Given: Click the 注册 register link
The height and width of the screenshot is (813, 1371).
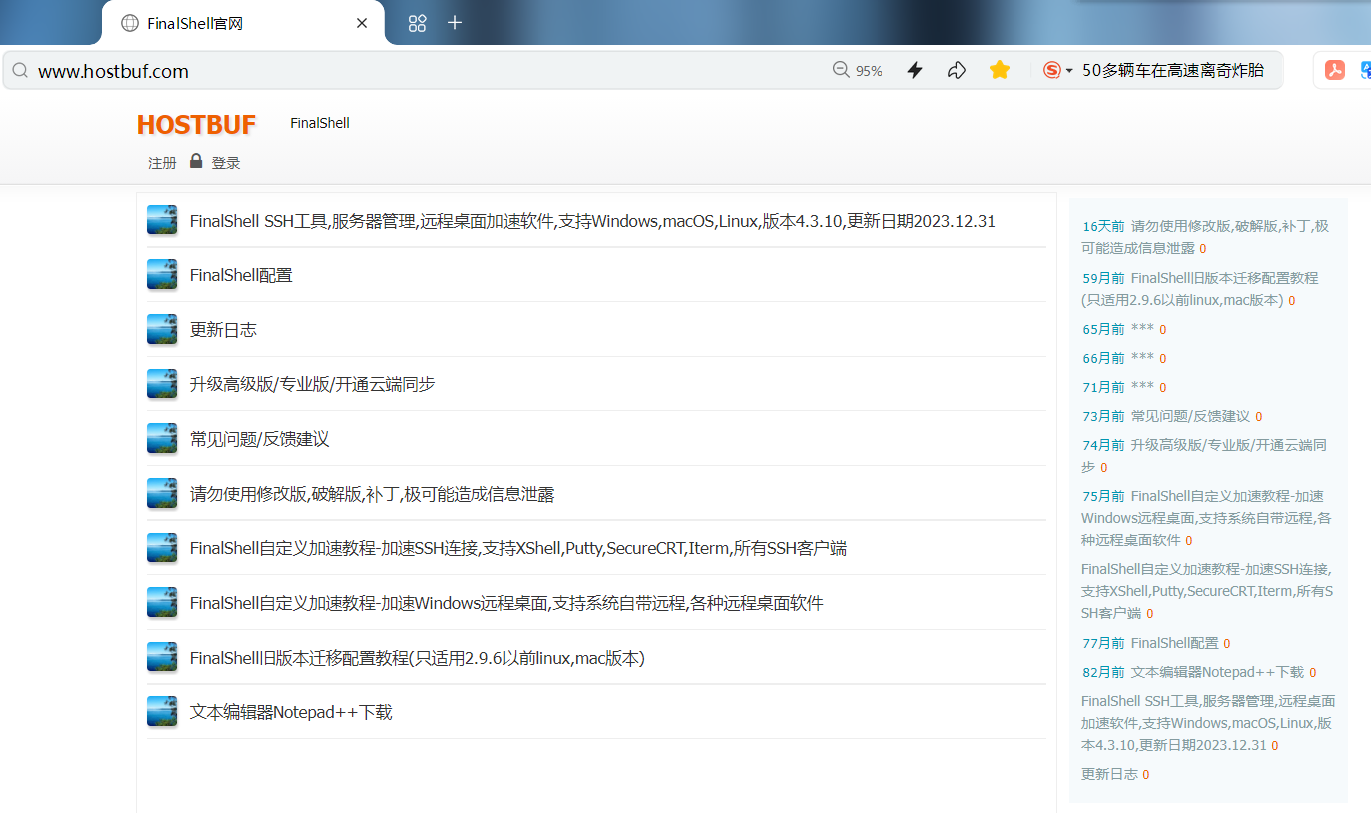Looking at the screenshot, I should [162, 163].
